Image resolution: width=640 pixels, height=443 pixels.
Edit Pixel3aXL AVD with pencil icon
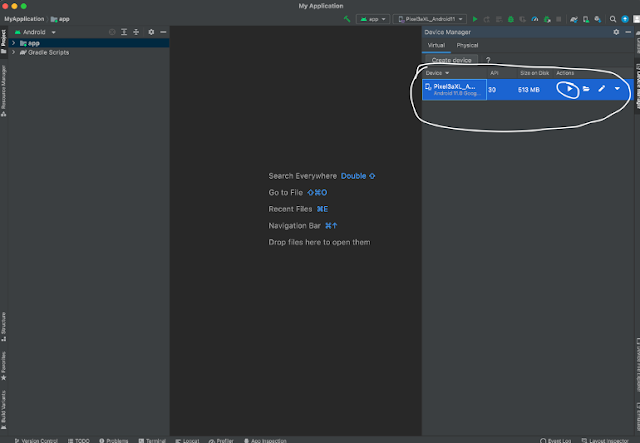pyautogui.click(x=602, y=89)
